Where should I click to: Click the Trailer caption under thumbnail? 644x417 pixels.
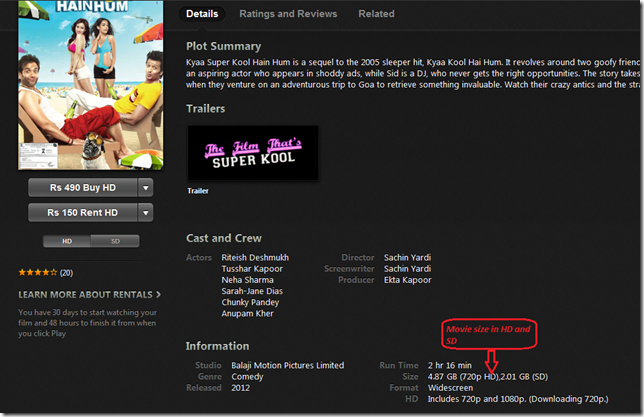coord(198,191)
